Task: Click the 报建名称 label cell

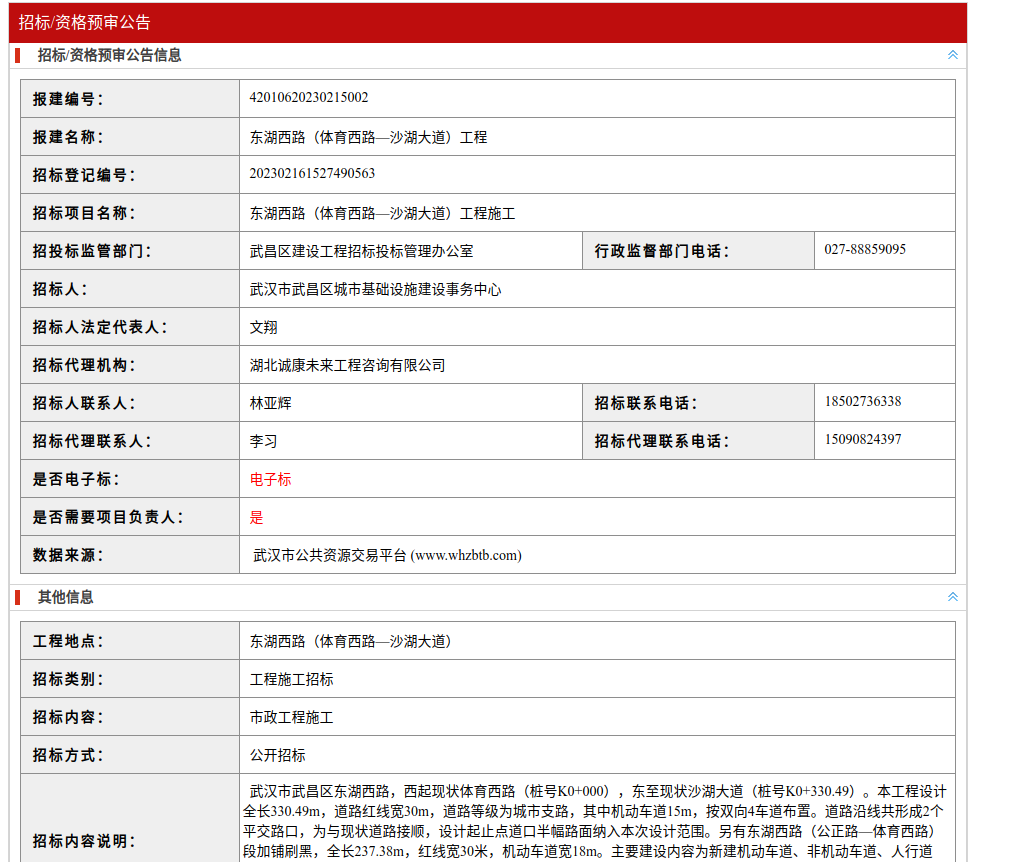Action: pos(130,137)
